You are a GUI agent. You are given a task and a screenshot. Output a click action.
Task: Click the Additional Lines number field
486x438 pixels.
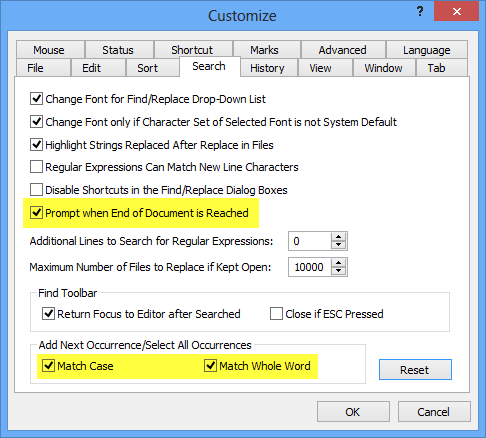point(310,241)
